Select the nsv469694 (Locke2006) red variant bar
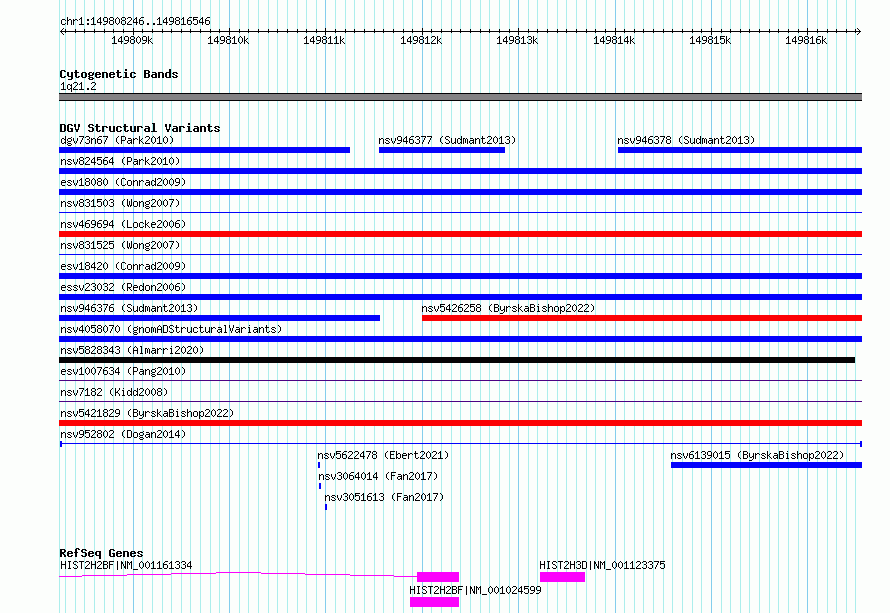Viewport: 890px width, 613px height. (x=460, y=234)
